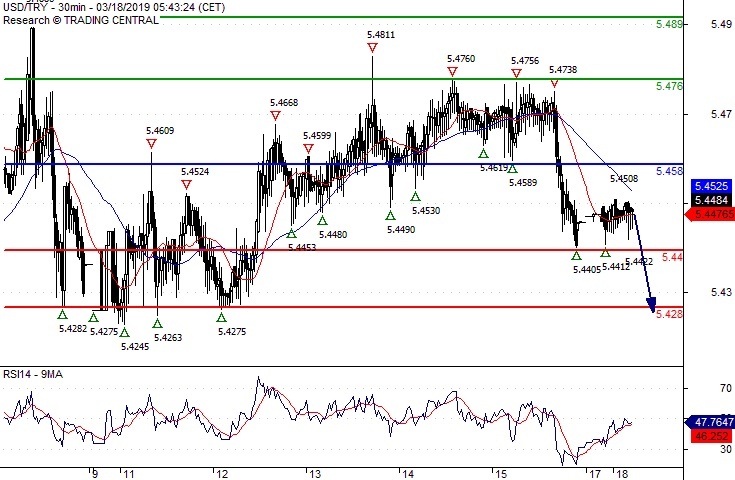735x480 pixels.
Task: Select the 5.4738 high price label
Action: click(x=563, y=69)
